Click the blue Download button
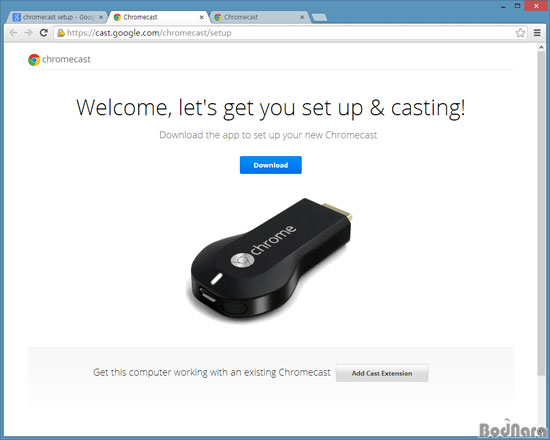550x440 pixels. [x=271, y=165]
